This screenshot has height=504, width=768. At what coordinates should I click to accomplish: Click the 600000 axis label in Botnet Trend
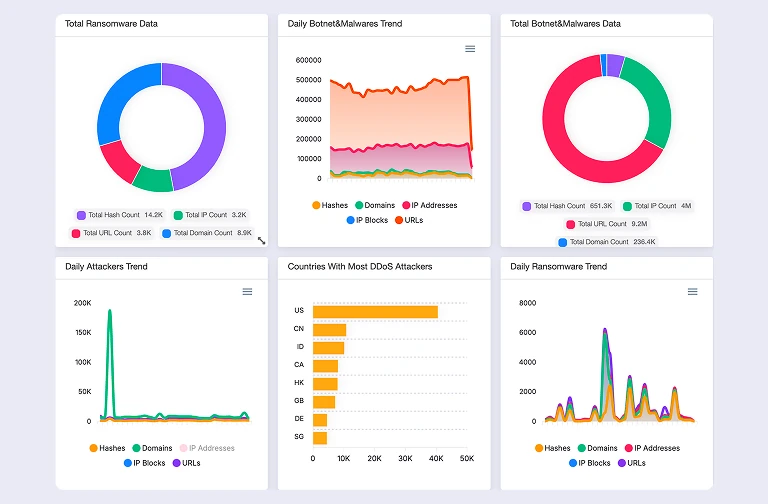pos(309,60)
